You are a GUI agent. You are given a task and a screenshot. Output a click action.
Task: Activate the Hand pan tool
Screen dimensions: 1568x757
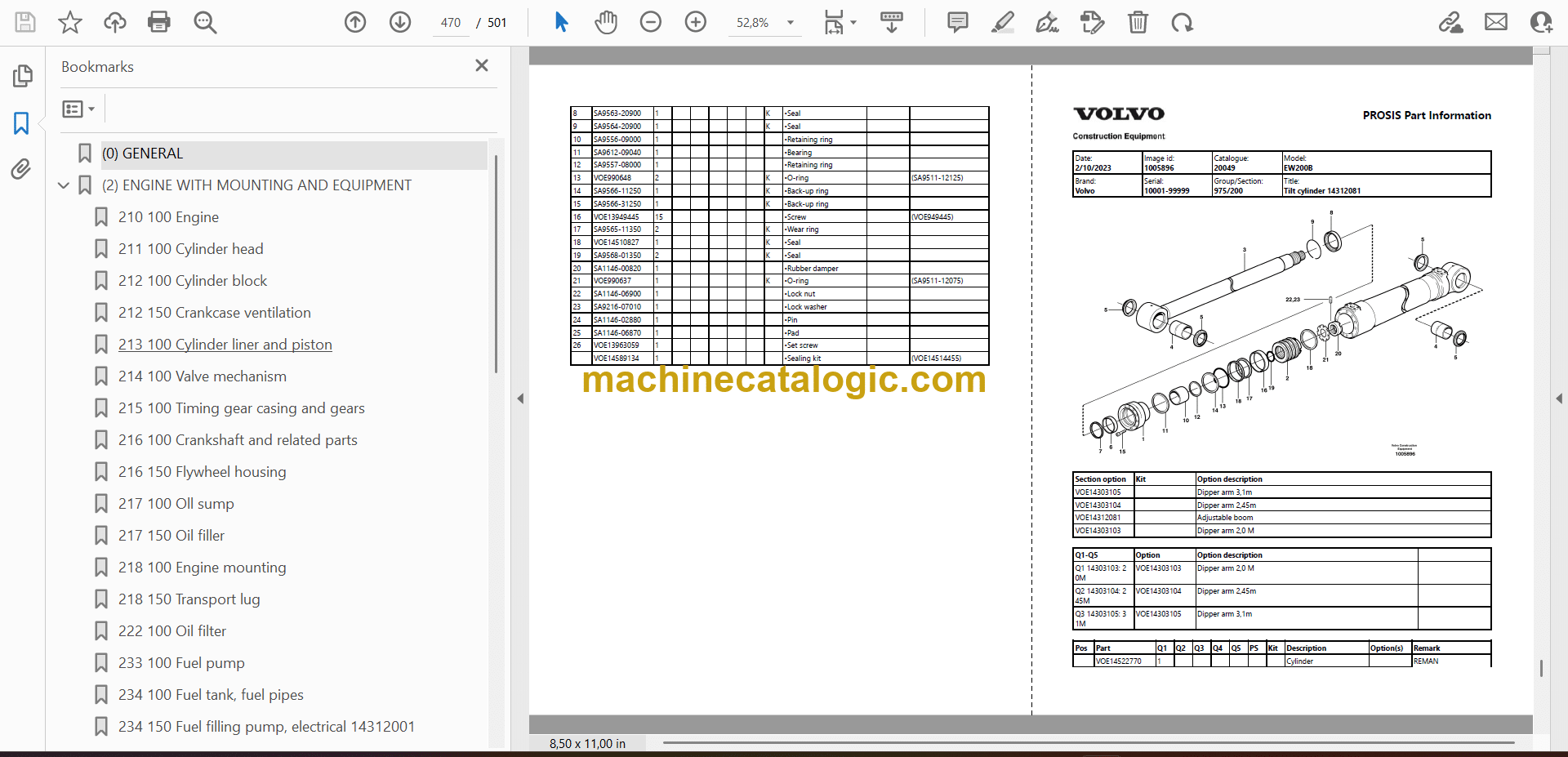pyautogui.click(x=606, y=22)
